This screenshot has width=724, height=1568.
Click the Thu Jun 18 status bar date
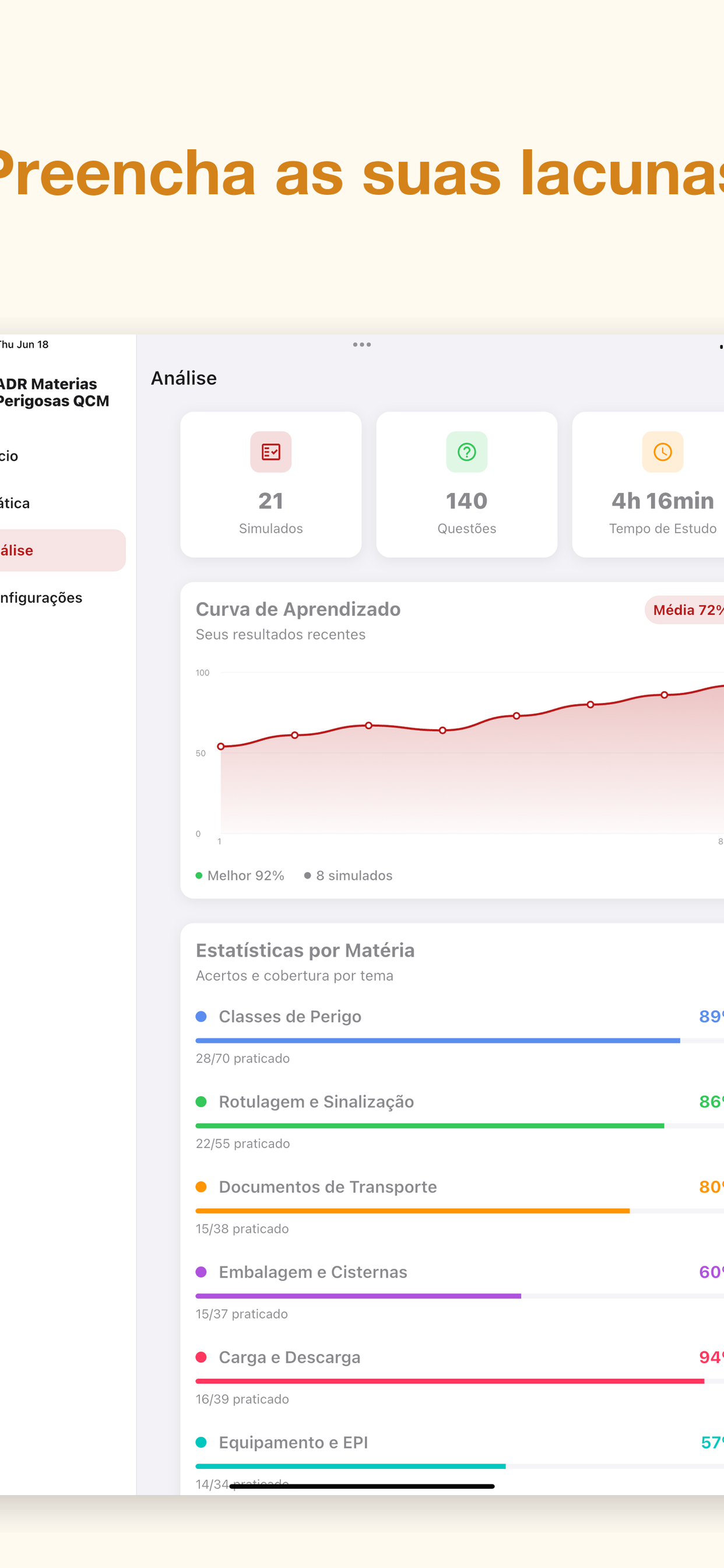click(x=24, y=345)
